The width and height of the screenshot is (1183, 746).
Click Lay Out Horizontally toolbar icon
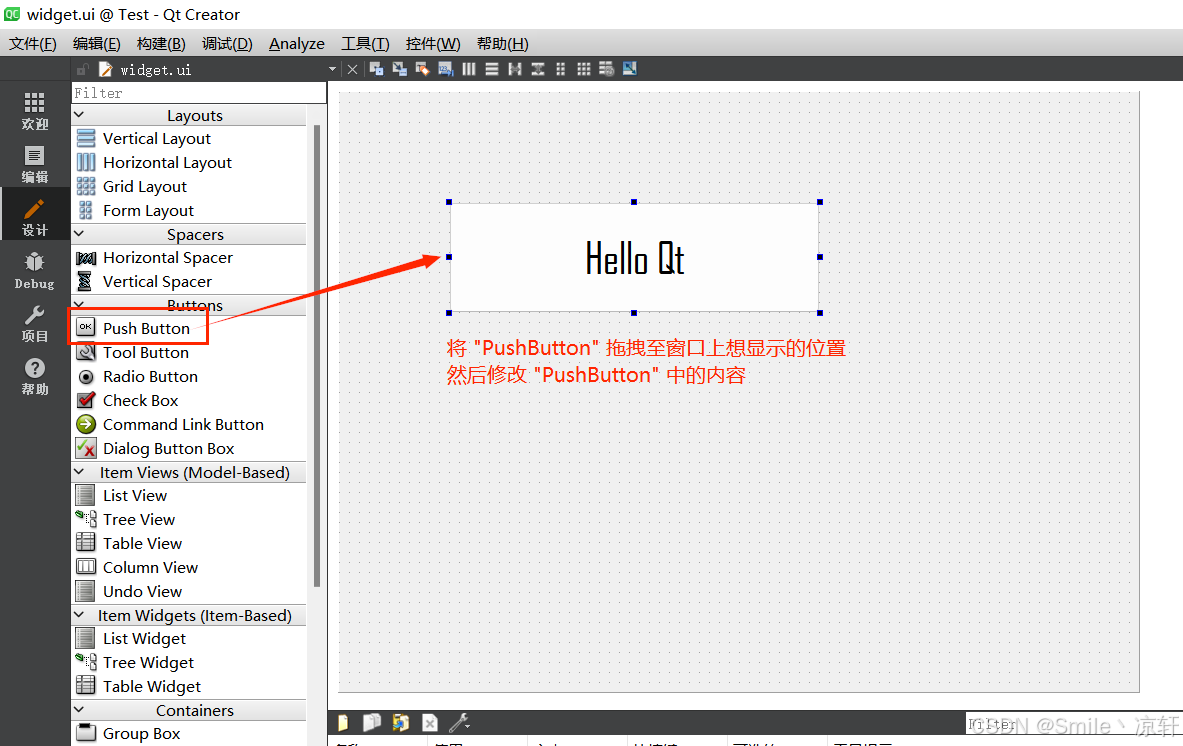click(x=469, y=69)
